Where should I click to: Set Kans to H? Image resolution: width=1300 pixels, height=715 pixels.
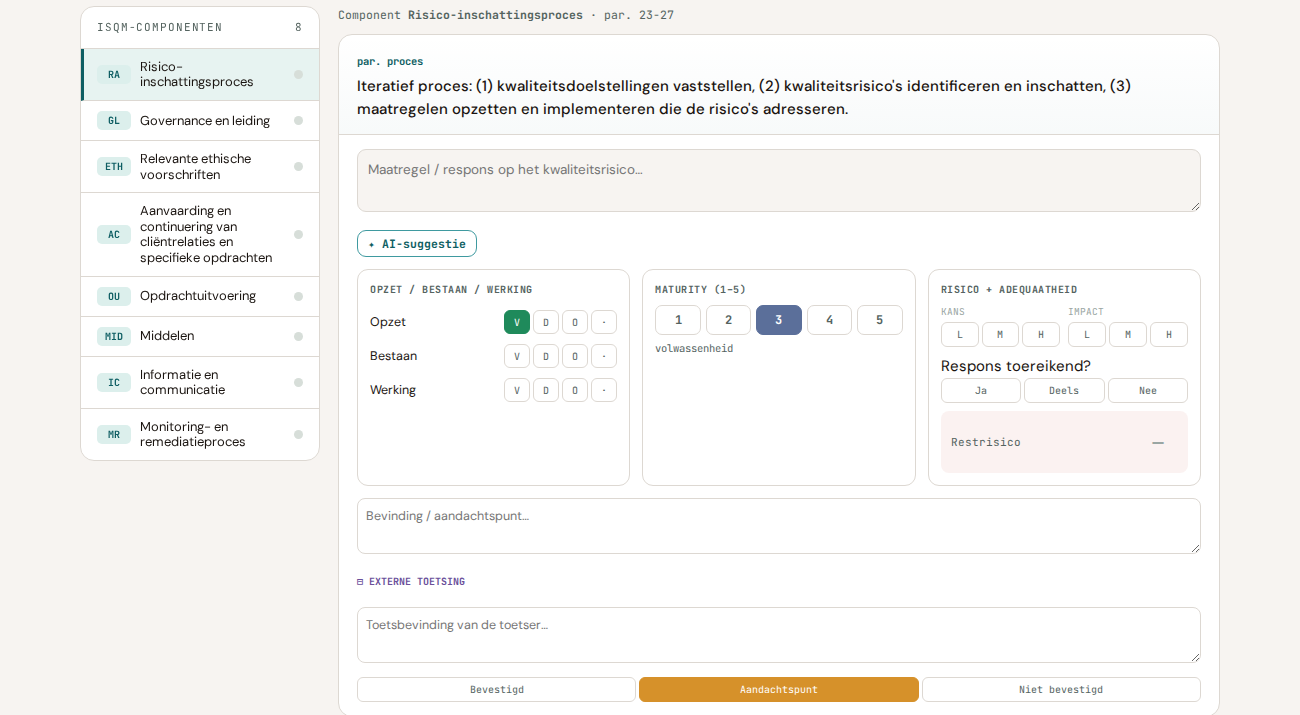[x=1041, y=335]
